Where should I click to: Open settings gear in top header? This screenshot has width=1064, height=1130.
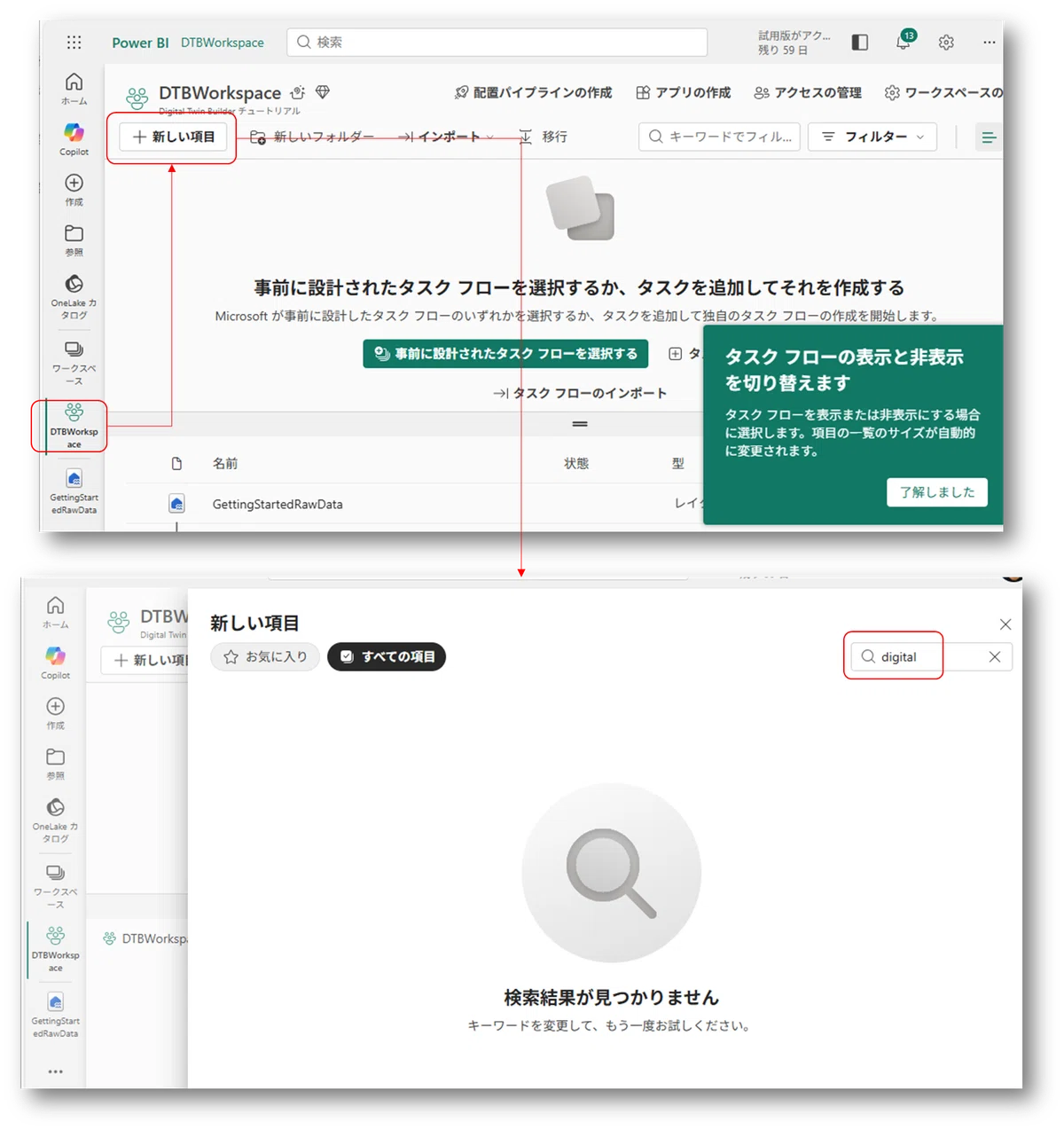tap(946, 43)
